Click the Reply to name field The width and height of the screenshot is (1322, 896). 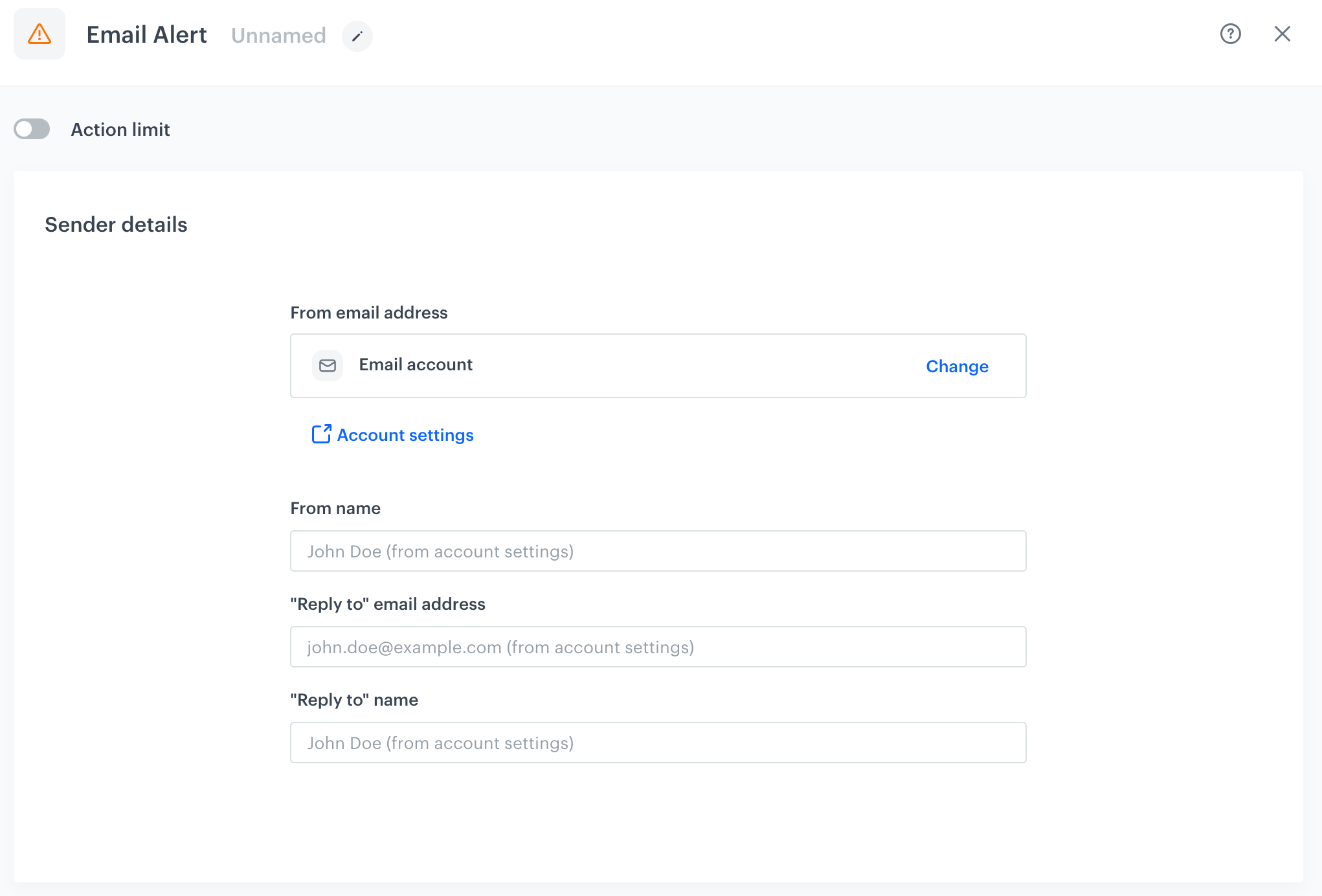tap(658, 743)
